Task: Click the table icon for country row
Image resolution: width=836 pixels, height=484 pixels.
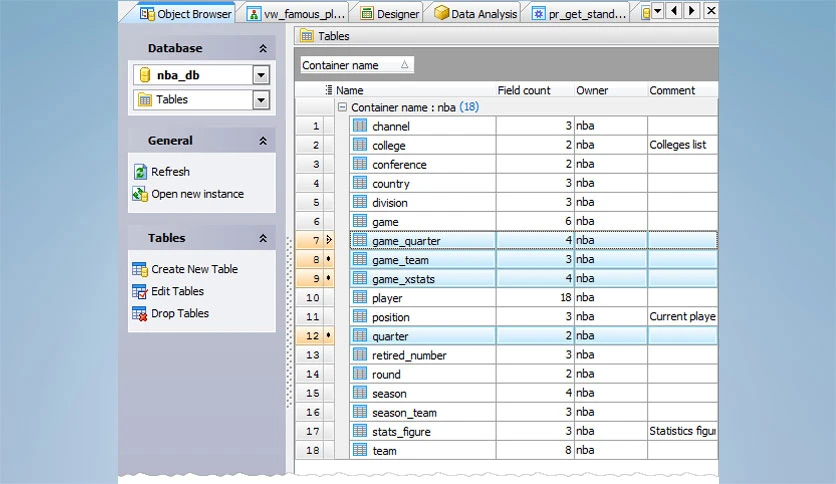Action: pyautogui.click(x=360, y=183)
